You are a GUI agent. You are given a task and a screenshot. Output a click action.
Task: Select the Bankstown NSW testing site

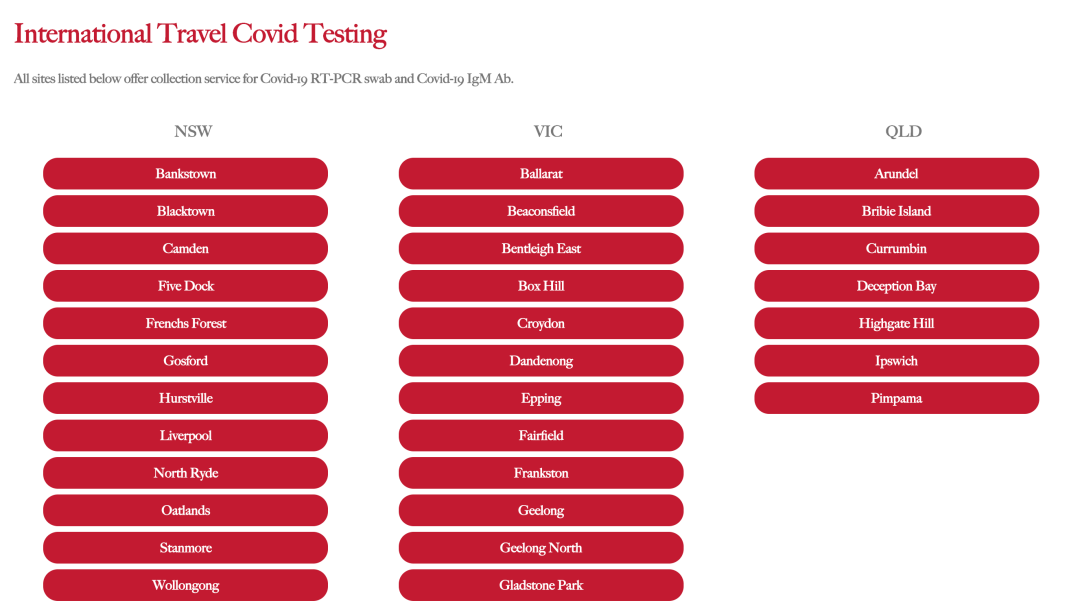[185, 174]
